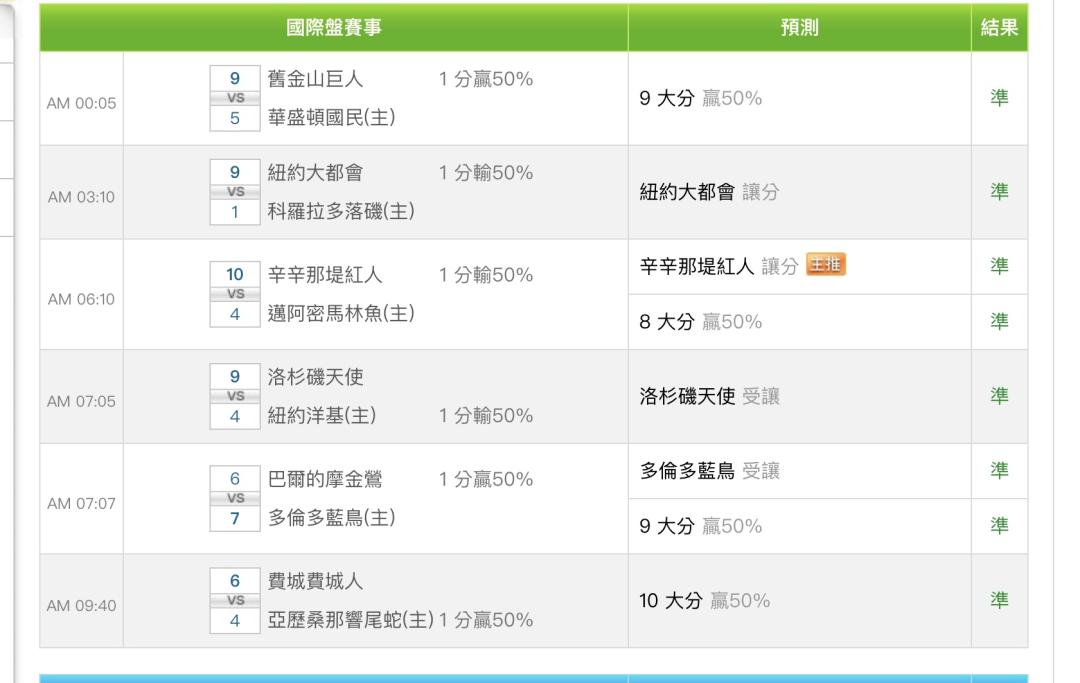Click the 1 分輸50% odds beside 紐約大都會
Viewport: 1080px width, 683px height.
coord(486,173)
